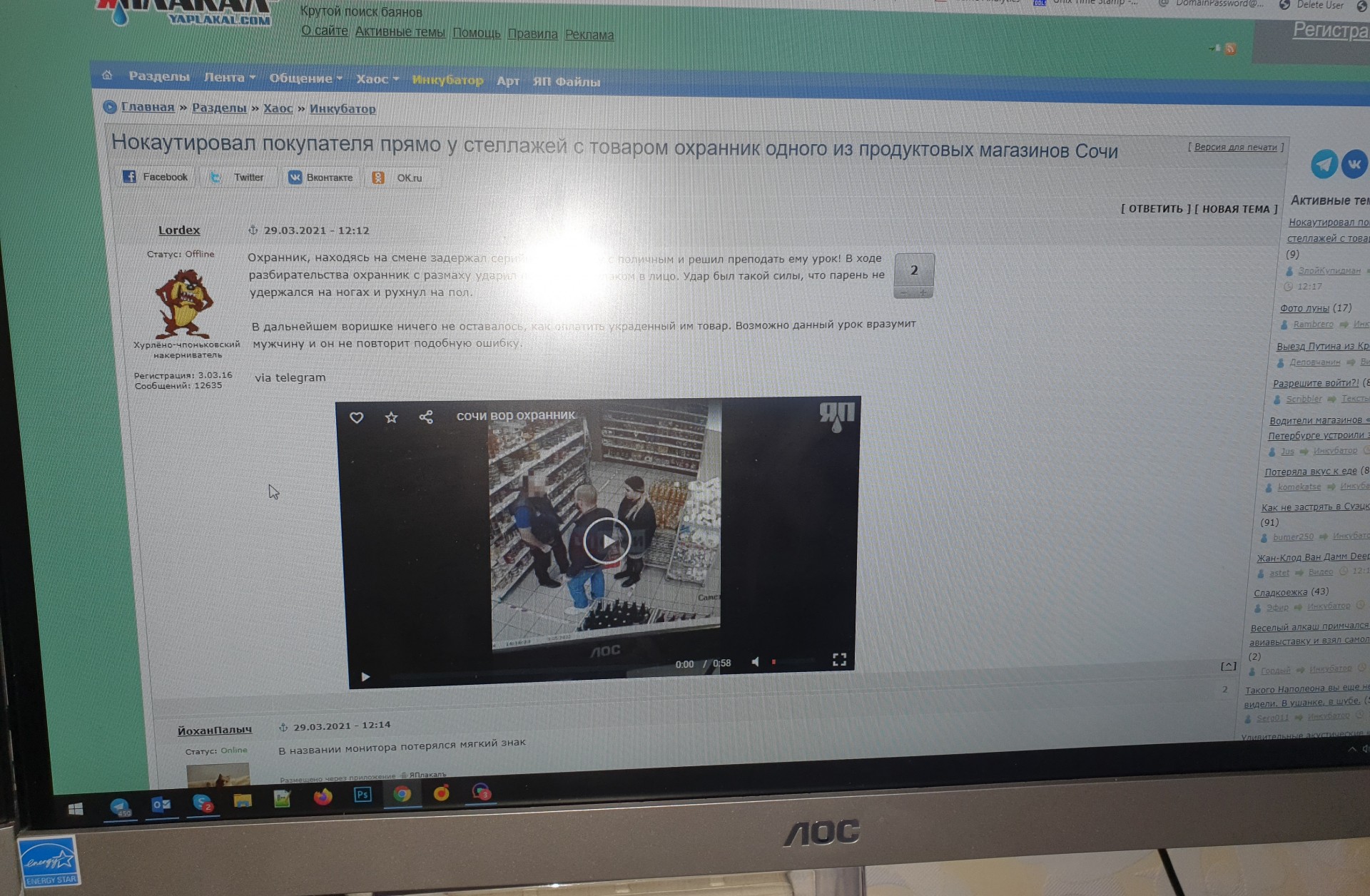Viewport: 1370px width, 896px height.
Task: Click the small play button below the video
Action: coord(365,676)
